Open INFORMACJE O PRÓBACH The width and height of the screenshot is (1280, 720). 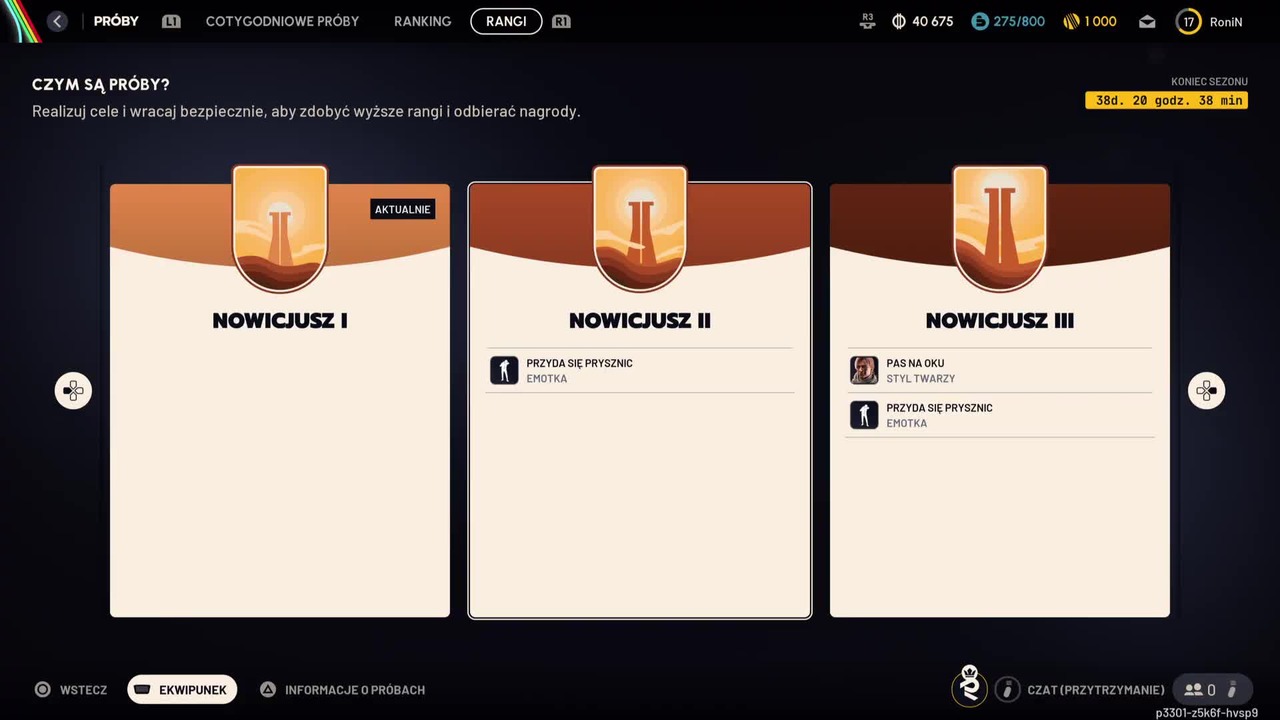click(x=343, y=690)
